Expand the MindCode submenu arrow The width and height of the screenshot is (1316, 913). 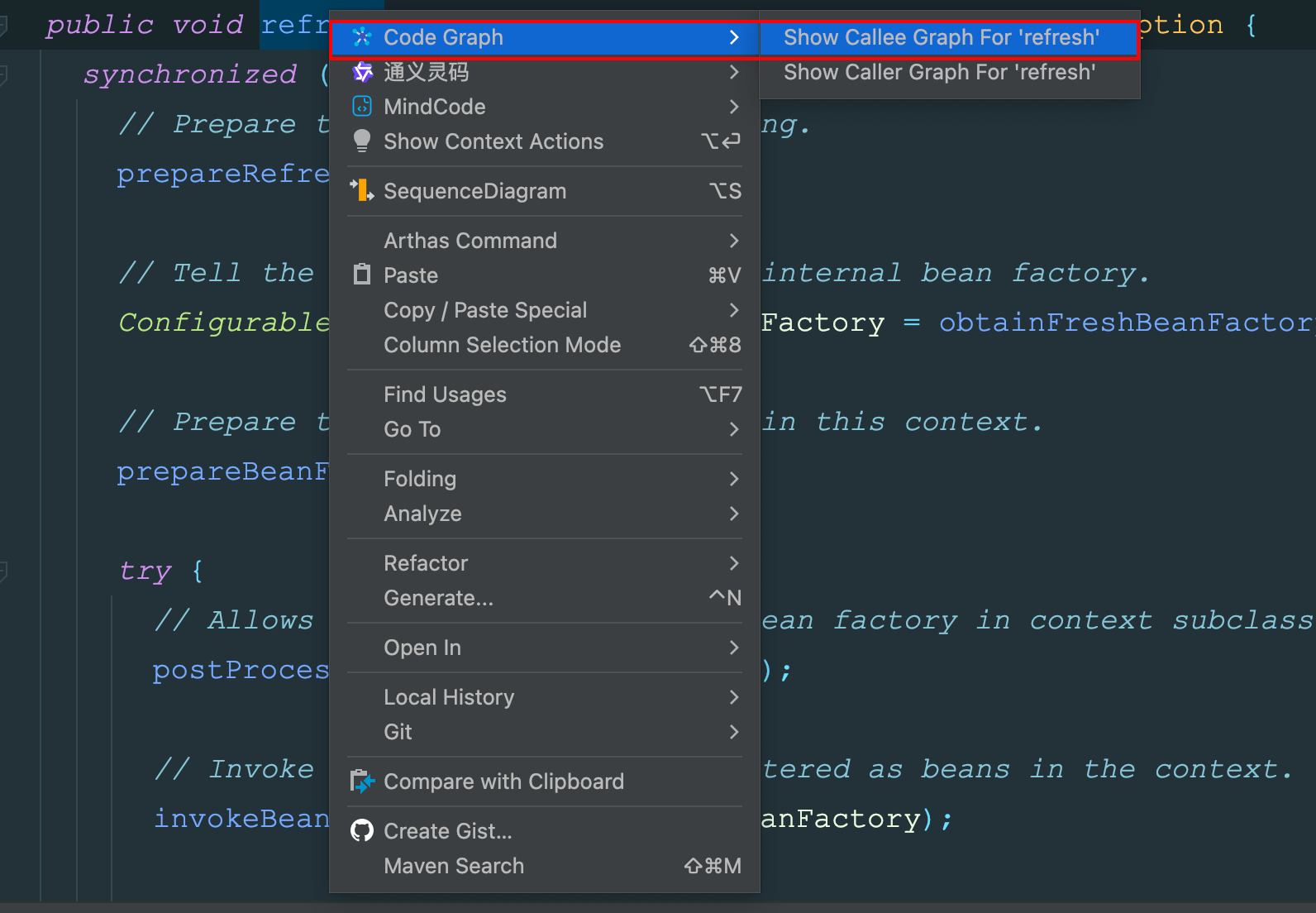pyautogui.click(x=734, y=107)
